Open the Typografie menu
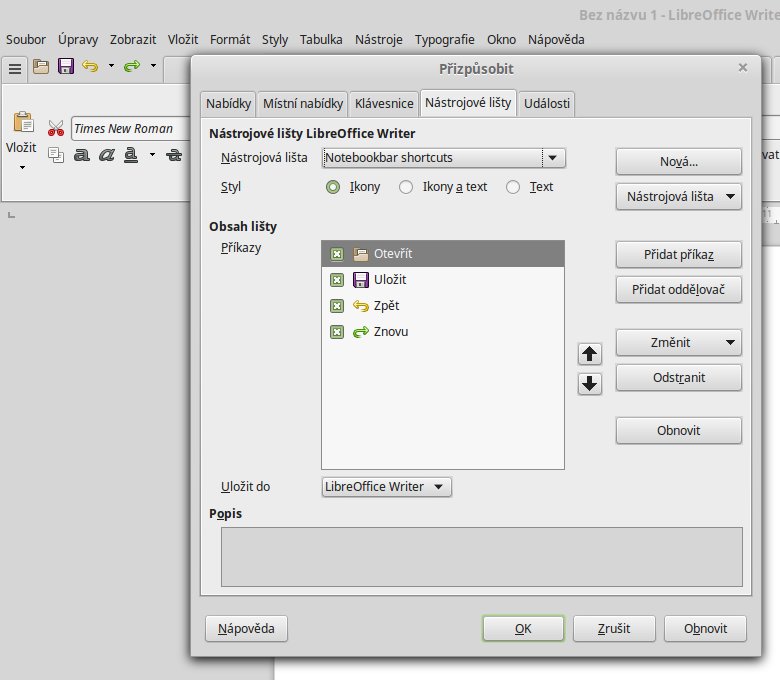780x680 pixels. pyautogui.click(x=445, y=39)
